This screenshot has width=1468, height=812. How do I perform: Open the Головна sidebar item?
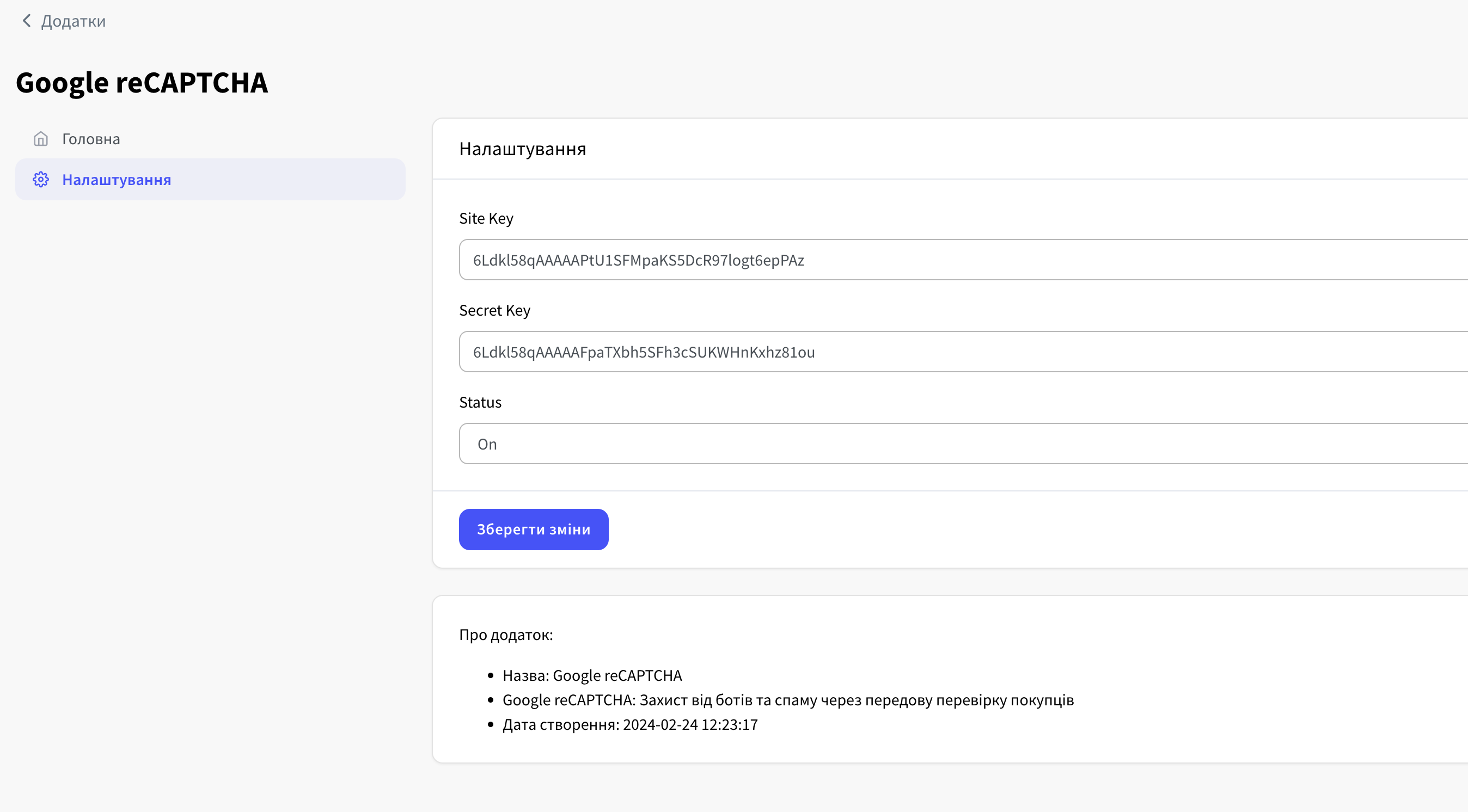coord(210,139)
